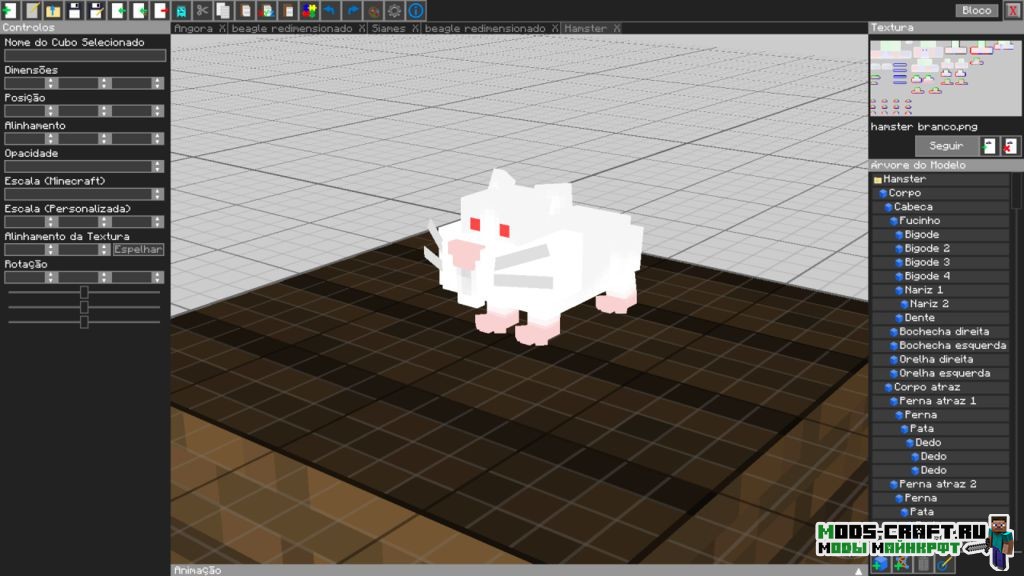Toggle the Espelhar mirror texture button
This screenshot has height=576, width=1024.
pos(138,249)
